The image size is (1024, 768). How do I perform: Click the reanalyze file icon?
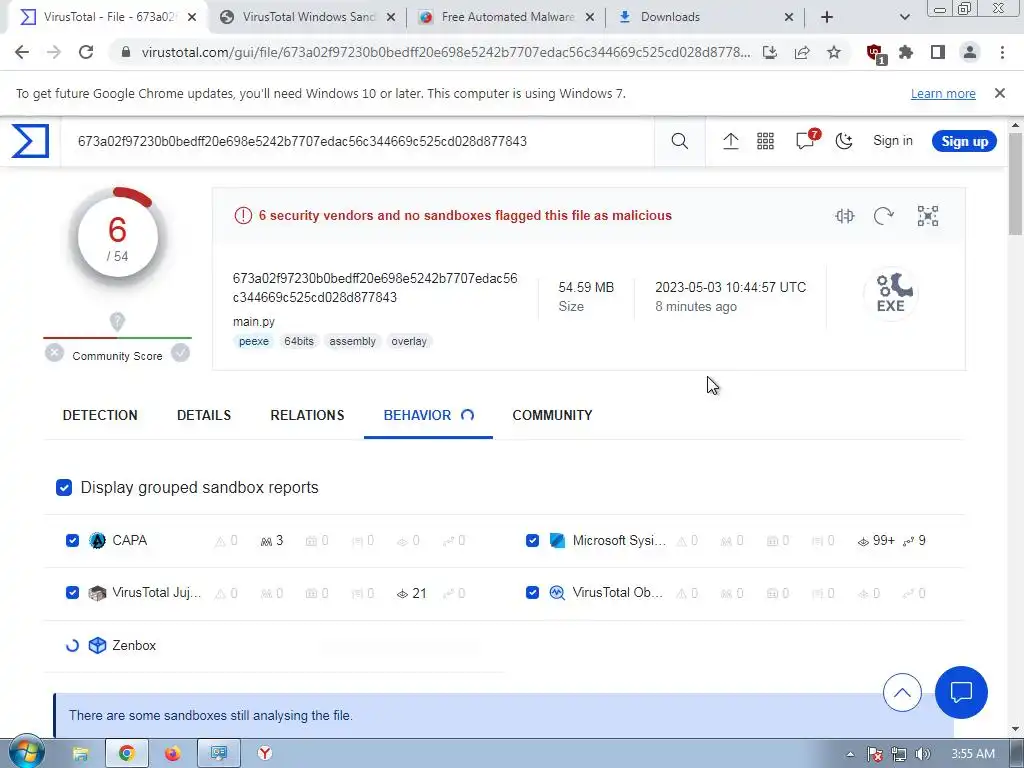tap(884, 216)
